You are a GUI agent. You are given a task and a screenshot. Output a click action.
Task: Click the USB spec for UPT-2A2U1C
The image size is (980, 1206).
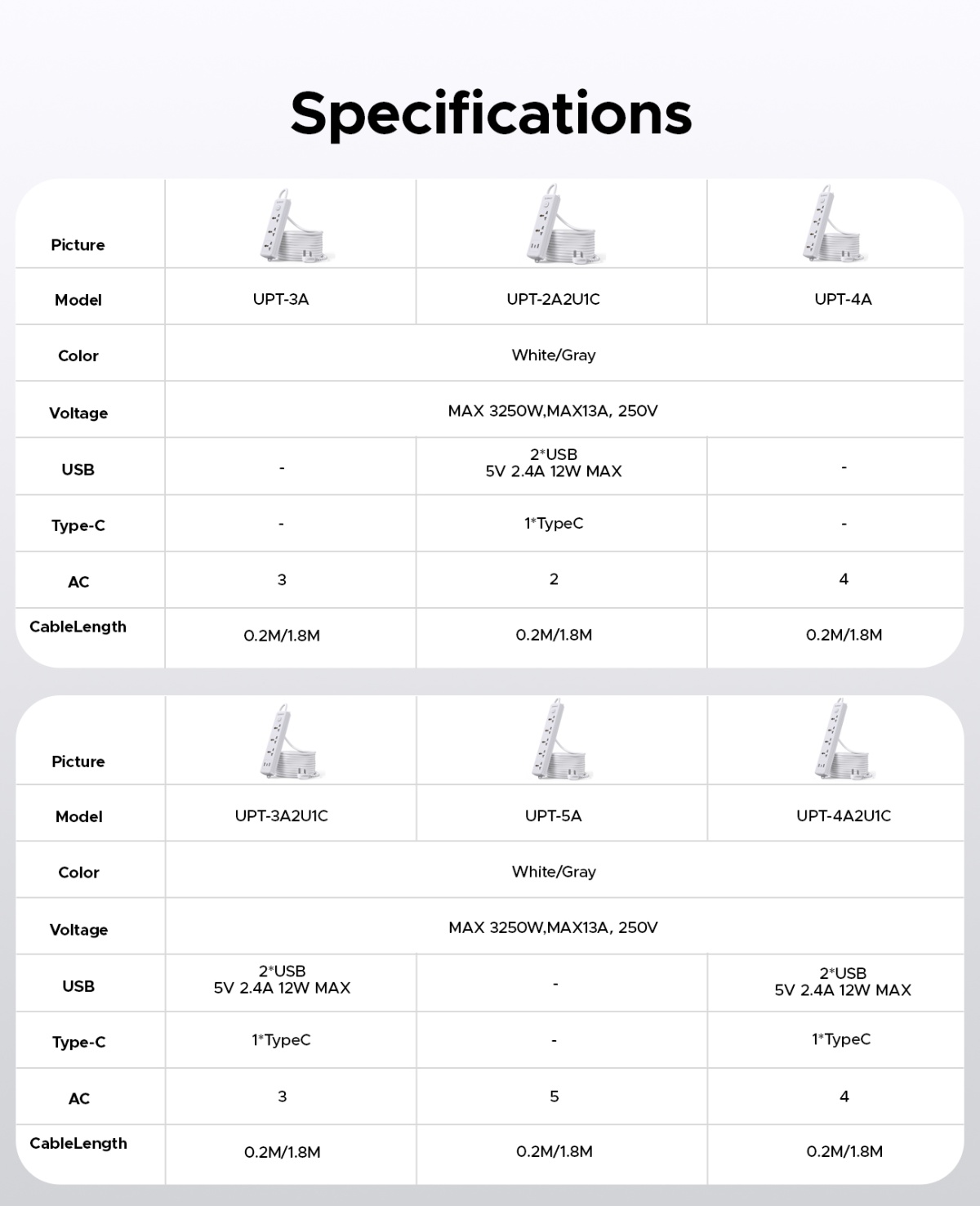pyautogui.click(x=553, y=462)
